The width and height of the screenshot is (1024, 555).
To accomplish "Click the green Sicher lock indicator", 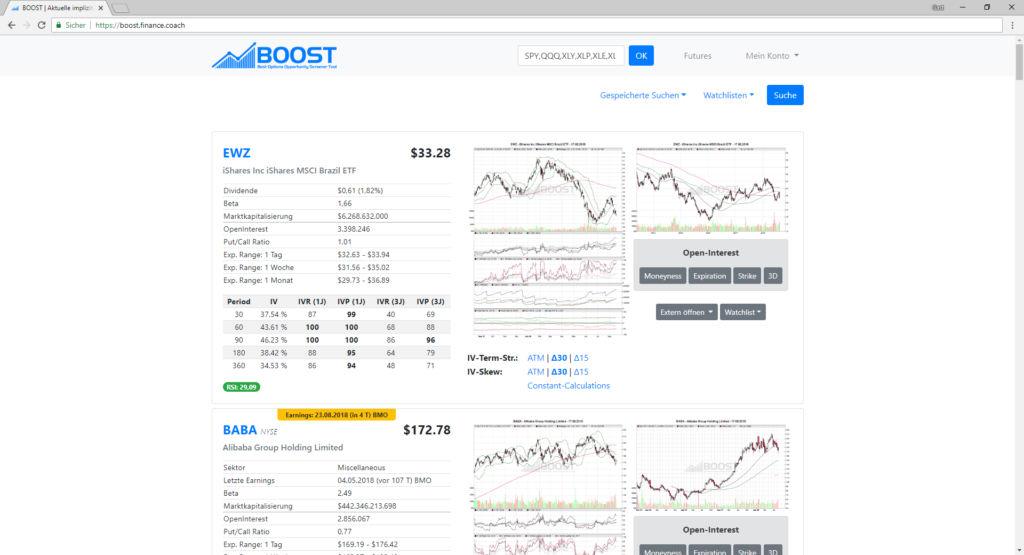I will click(x=71, y=25).
